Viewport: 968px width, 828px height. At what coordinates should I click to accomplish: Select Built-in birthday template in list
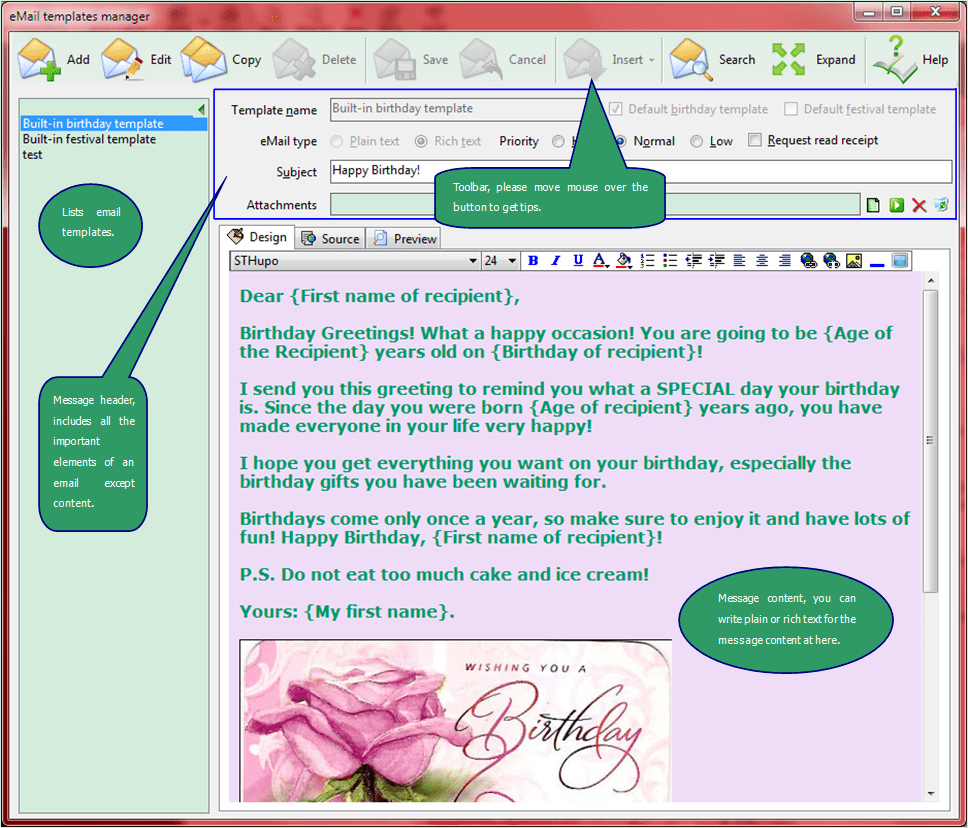point(114,123)
